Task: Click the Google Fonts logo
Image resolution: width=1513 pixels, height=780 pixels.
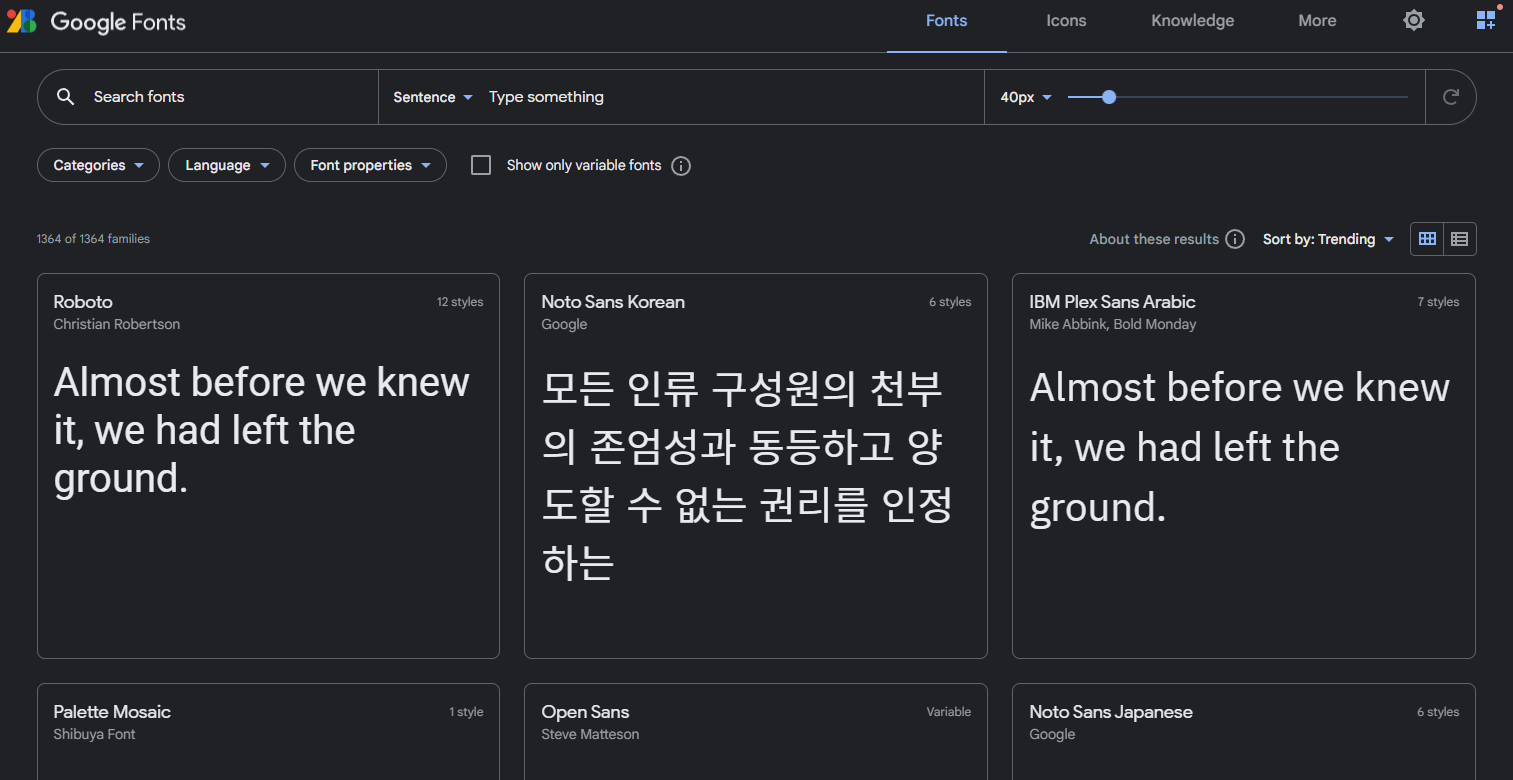Action: tap(96, 21)
